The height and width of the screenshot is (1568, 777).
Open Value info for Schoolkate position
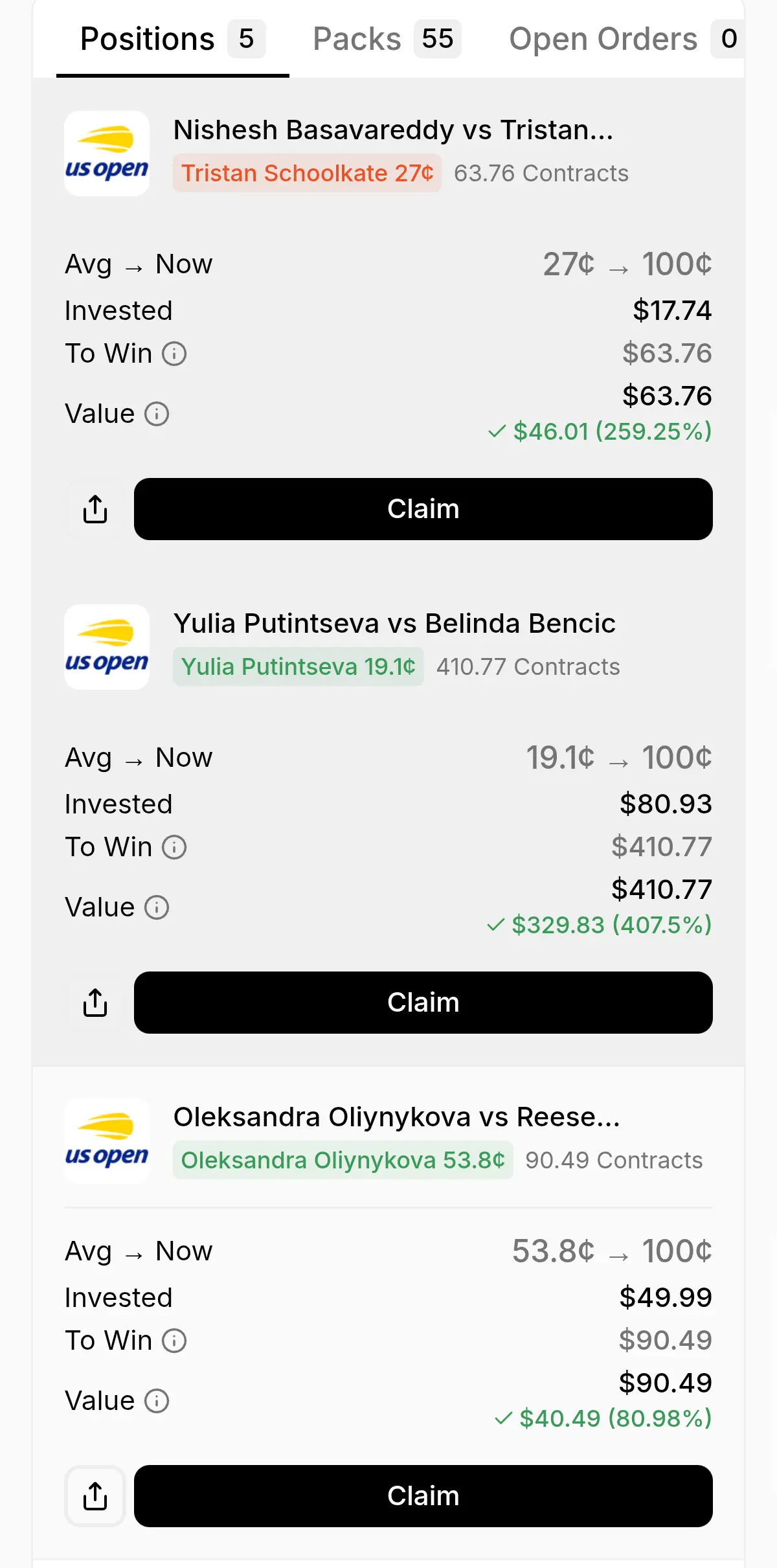tap(157, 414)
